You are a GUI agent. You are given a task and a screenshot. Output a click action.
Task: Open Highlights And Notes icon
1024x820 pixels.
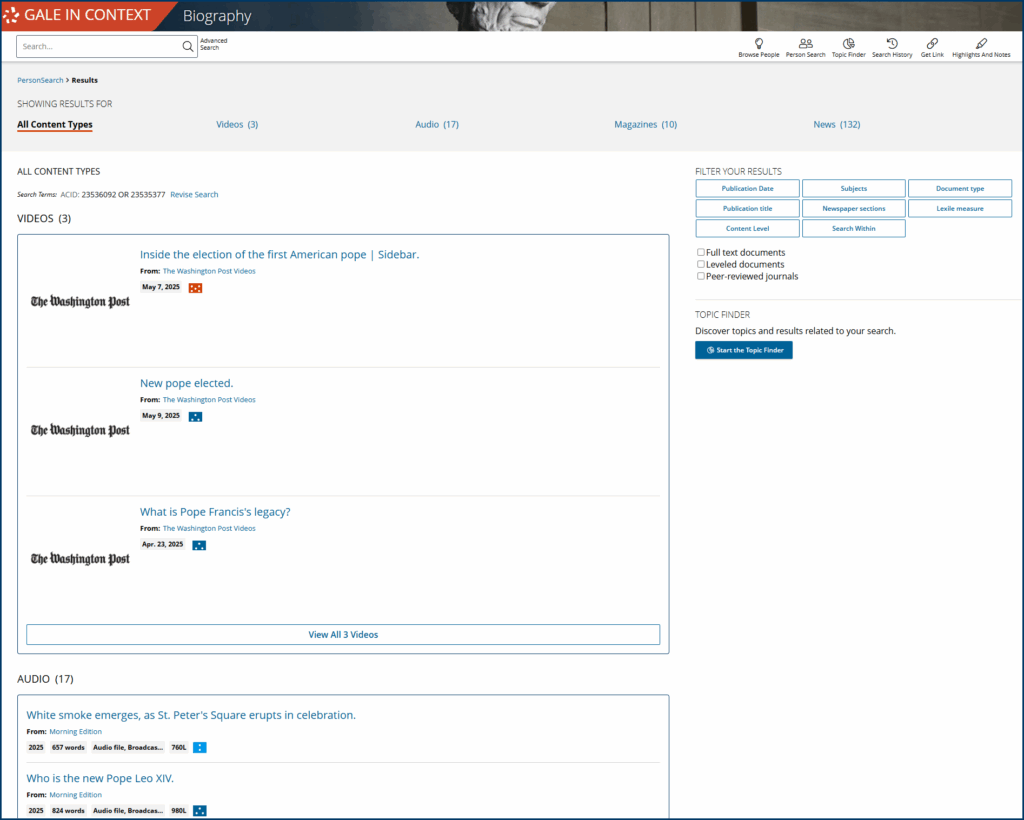981,44
